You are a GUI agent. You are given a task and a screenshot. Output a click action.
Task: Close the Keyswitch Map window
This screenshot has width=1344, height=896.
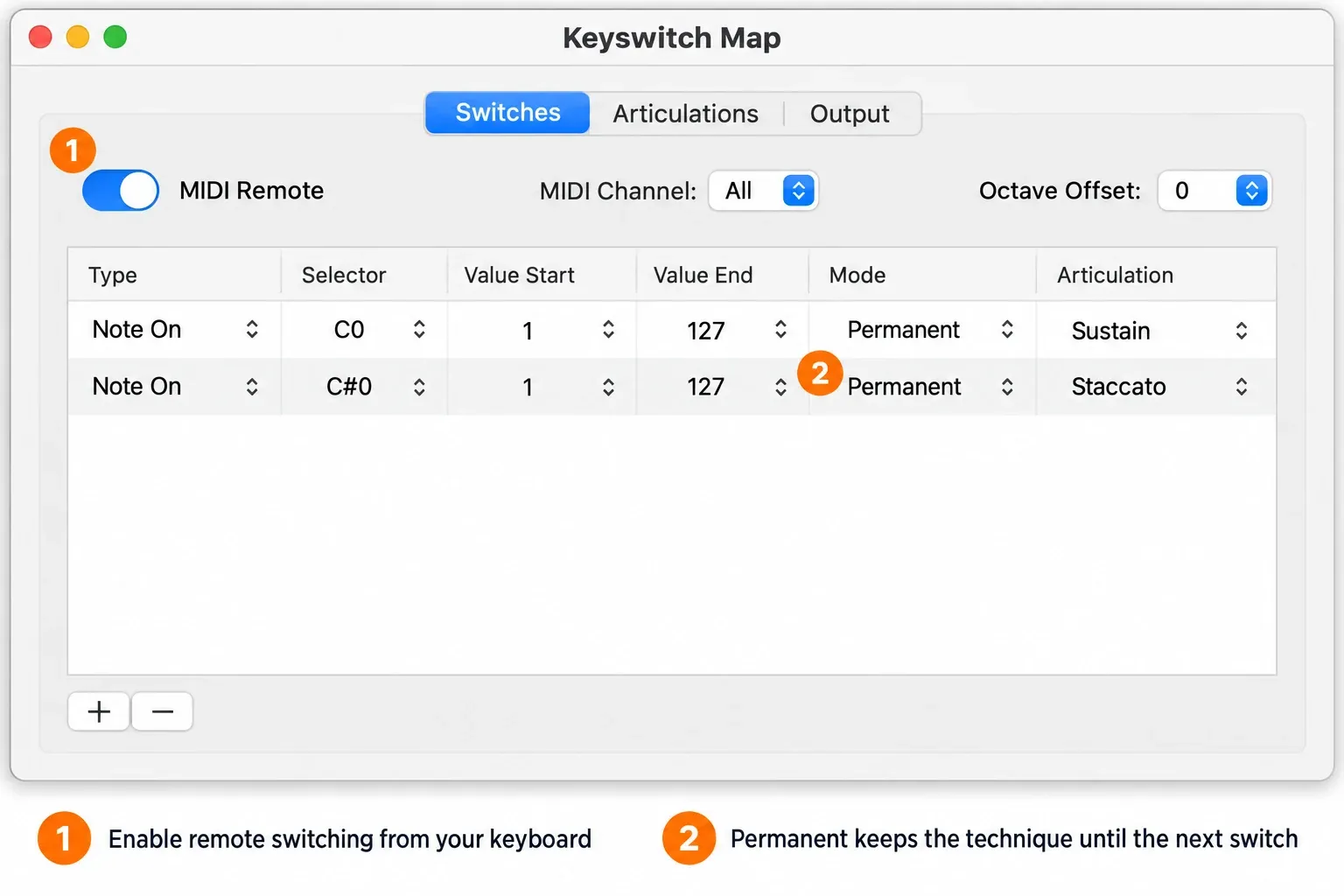coord(40,37)
